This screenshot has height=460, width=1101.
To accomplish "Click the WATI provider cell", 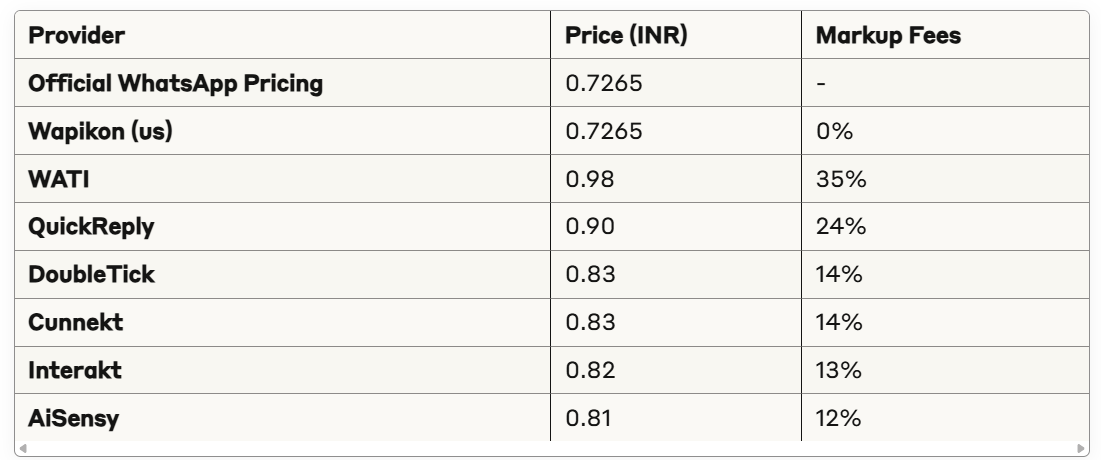I will pos(282,178).
